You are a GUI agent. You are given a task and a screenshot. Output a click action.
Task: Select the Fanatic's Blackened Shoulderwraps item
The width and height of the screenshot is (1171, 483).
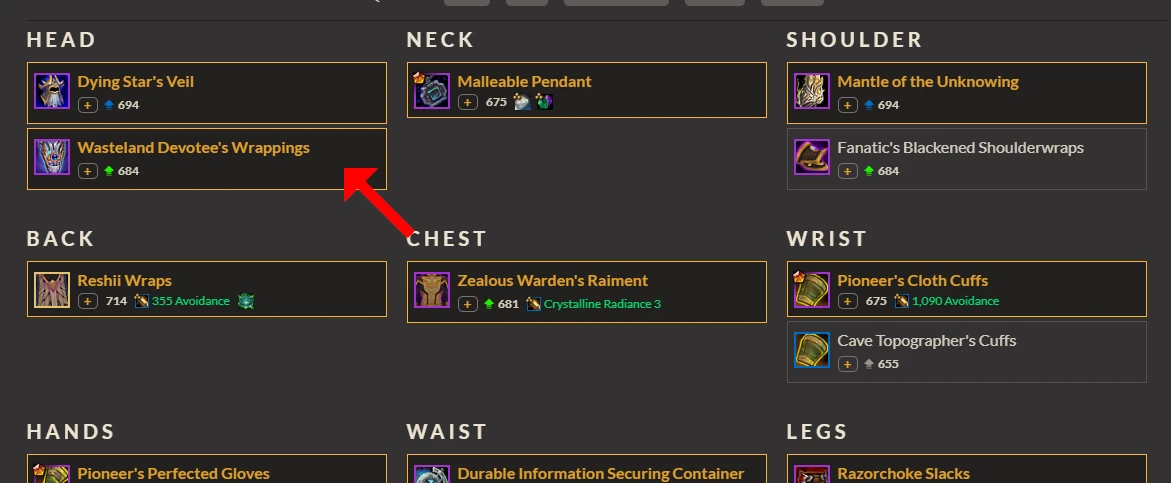(966, 159)
